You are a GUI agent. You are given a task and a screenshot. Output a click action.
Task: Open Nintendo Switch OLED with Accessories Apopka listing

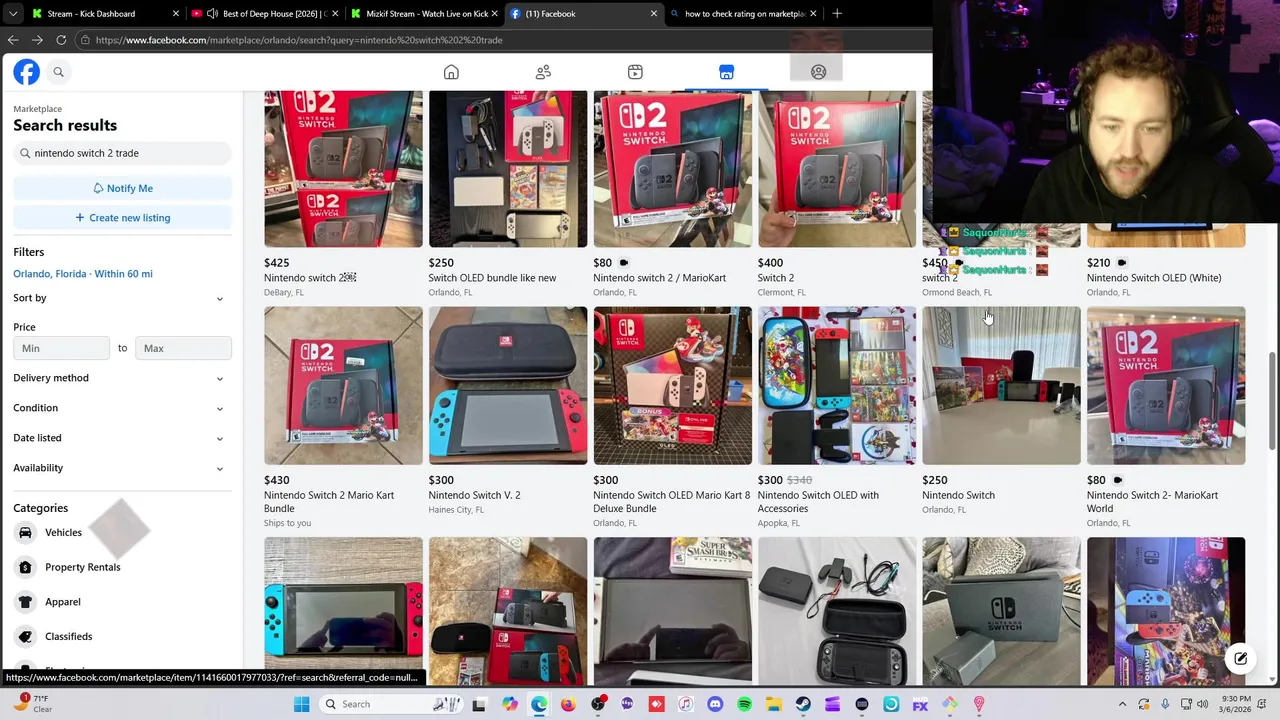pyautogui.click(x=837, y=417)
